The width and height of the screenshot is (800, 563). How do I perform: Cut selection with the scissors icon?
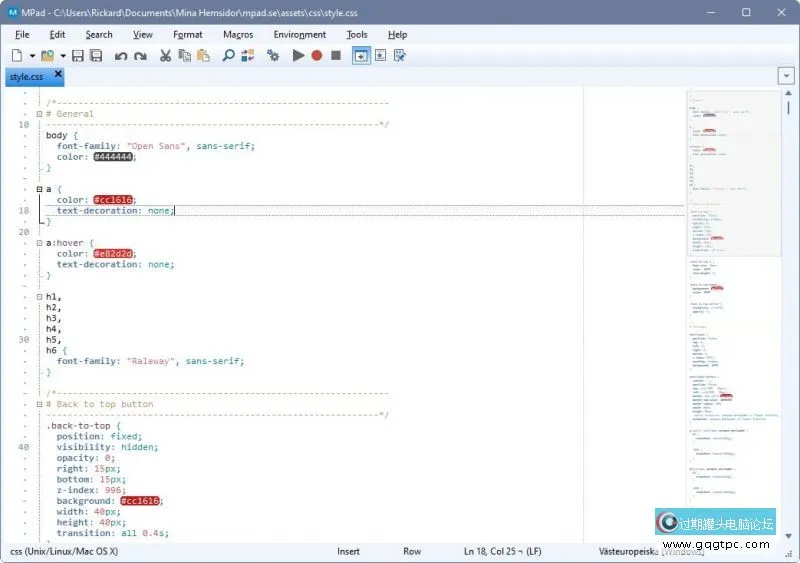(165, 56)
